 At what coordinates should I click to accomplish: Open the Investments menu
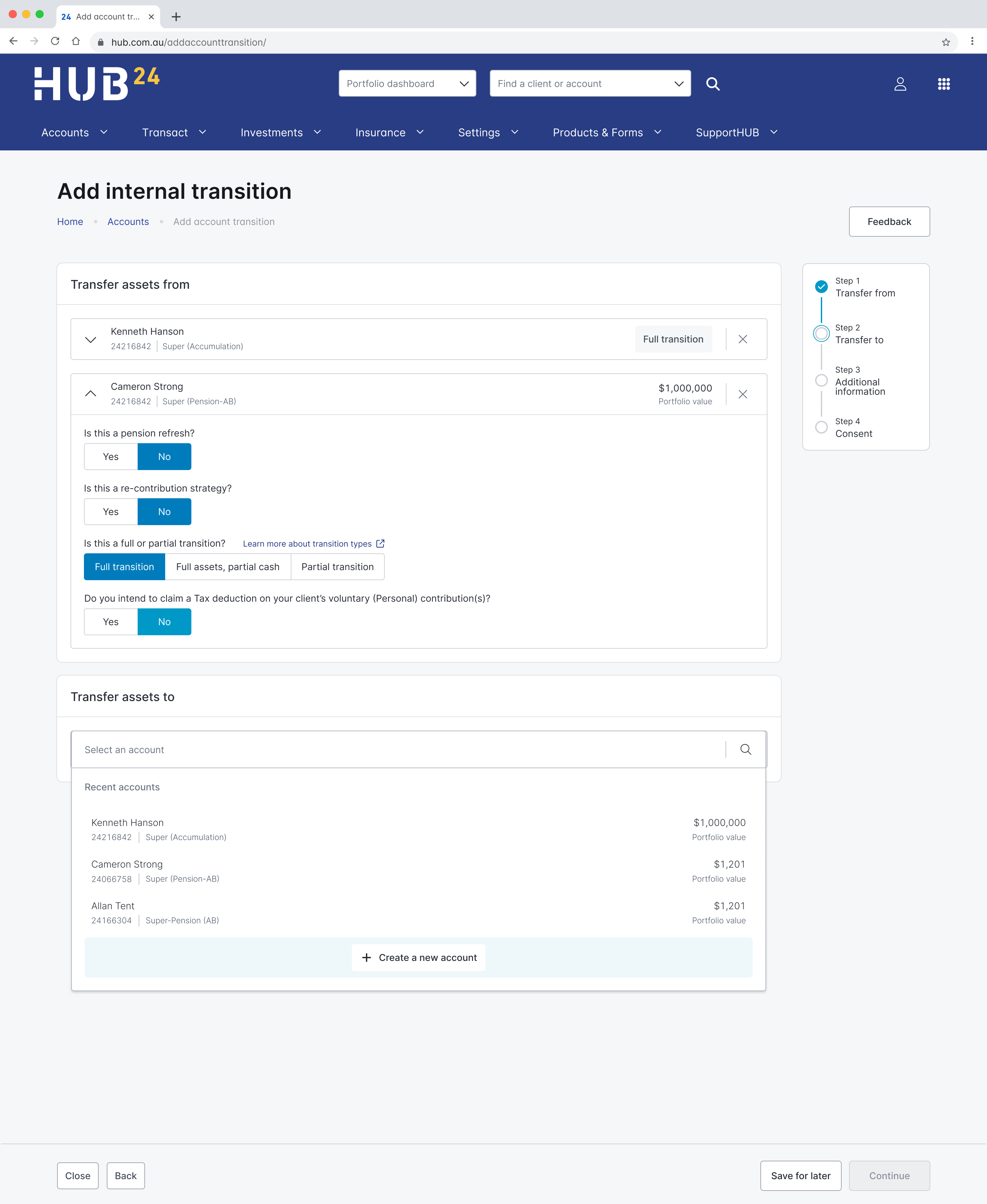[x=281, y=132]
